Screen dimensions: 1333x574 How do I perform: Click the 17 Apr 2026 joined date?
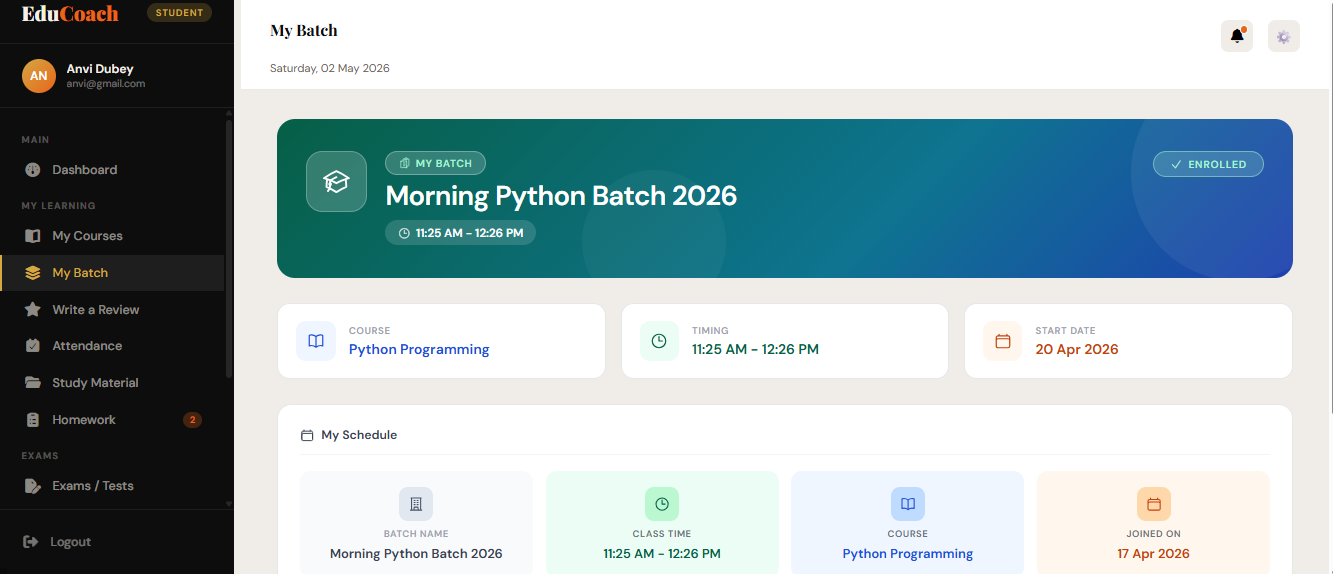pos(1153,554)
